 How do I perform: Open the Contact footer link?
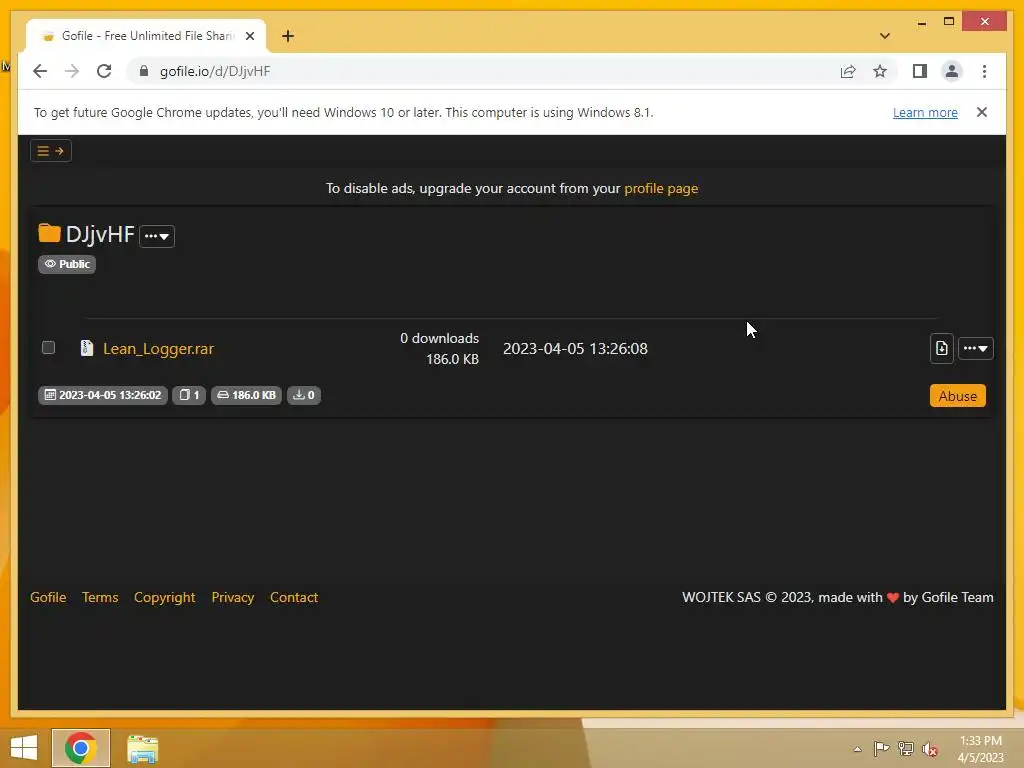294,597
